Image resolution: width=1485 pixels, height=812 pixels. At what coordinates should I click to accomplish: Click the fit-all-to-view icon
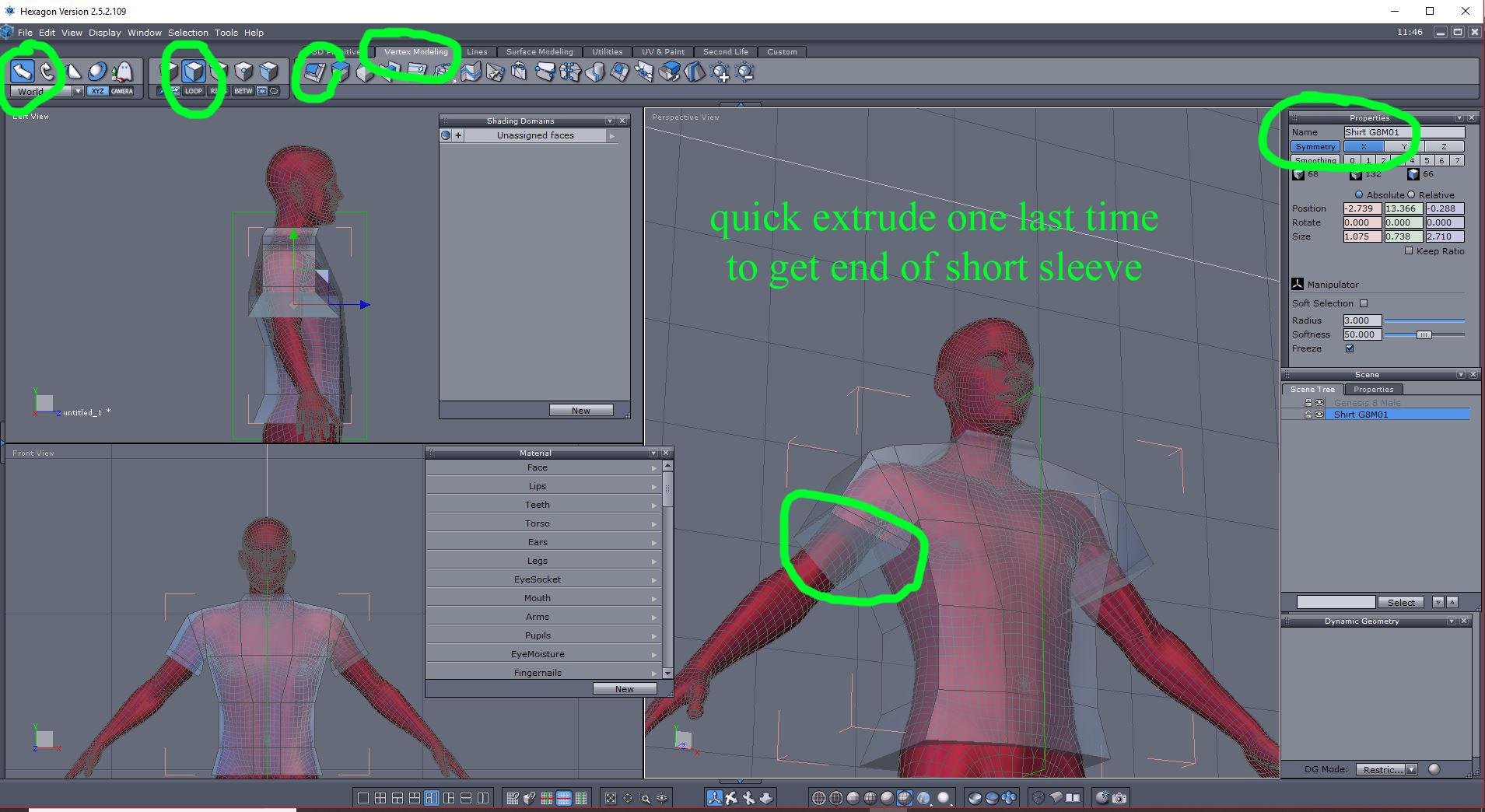pos(611,798)
